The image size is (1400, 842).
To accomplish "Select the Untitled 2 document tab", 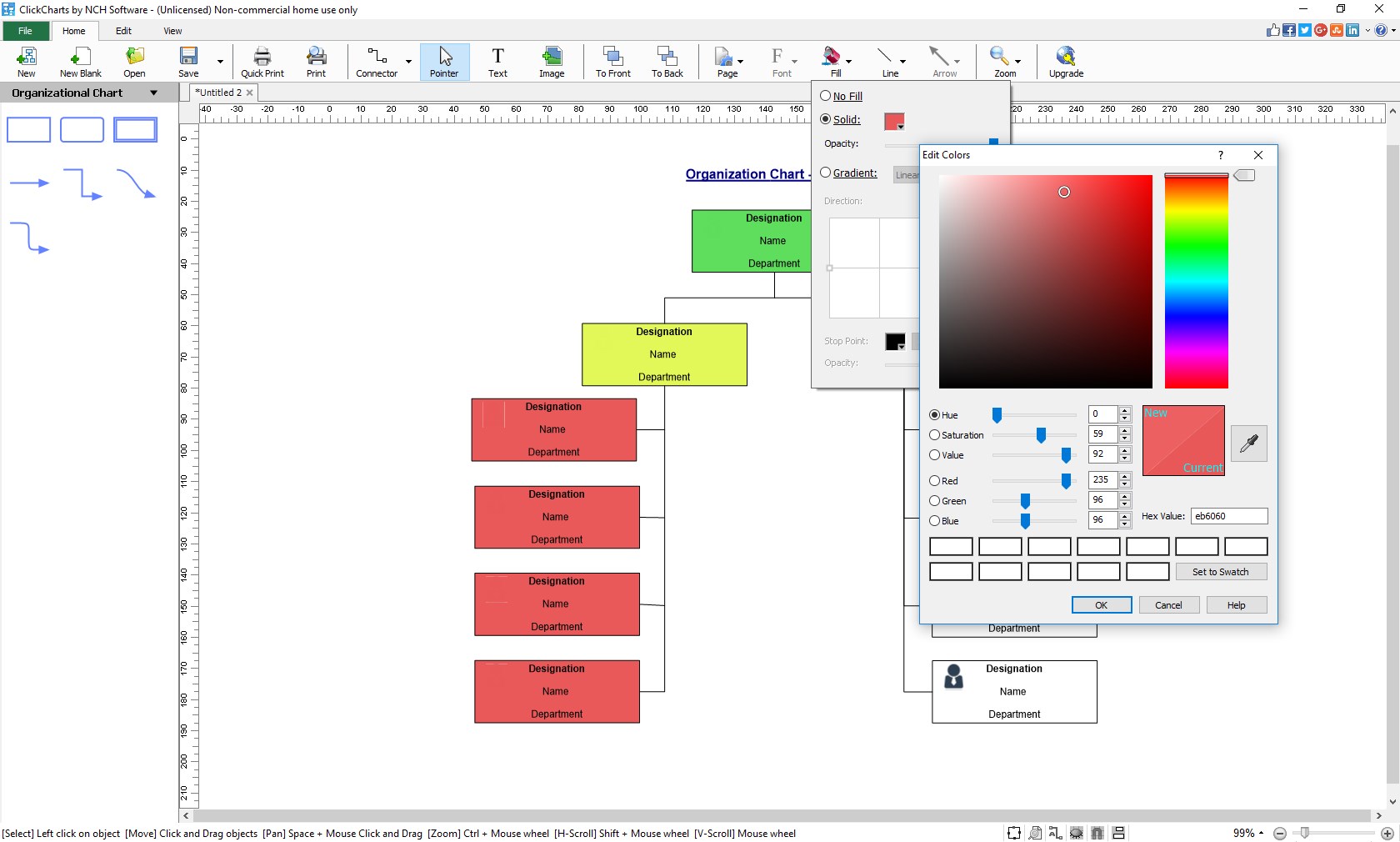I will pyautogui.click(x=218, y=93).
